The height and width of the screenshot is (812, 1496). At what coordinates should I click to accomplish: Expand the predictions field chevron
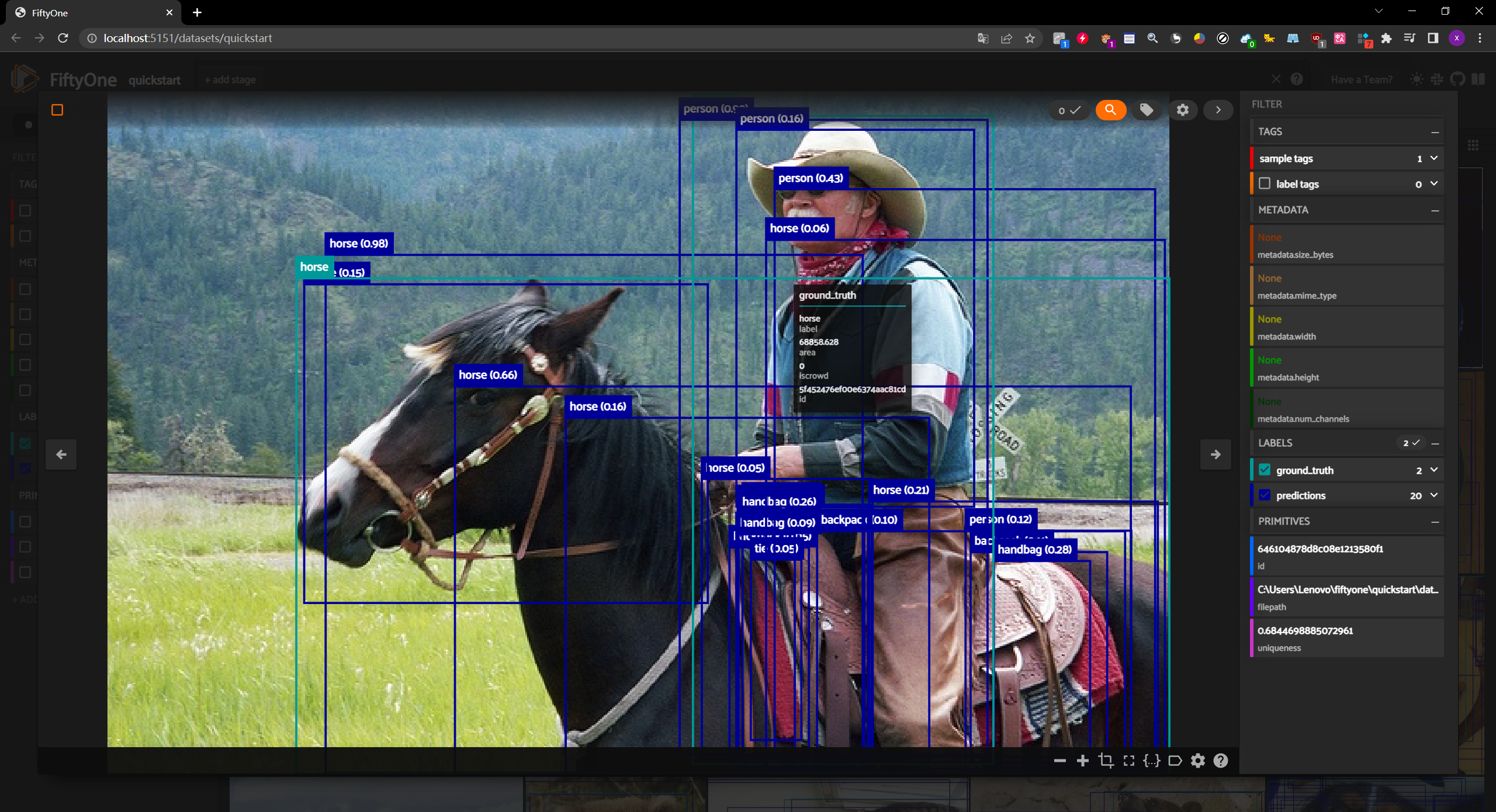coord(1433,495)
